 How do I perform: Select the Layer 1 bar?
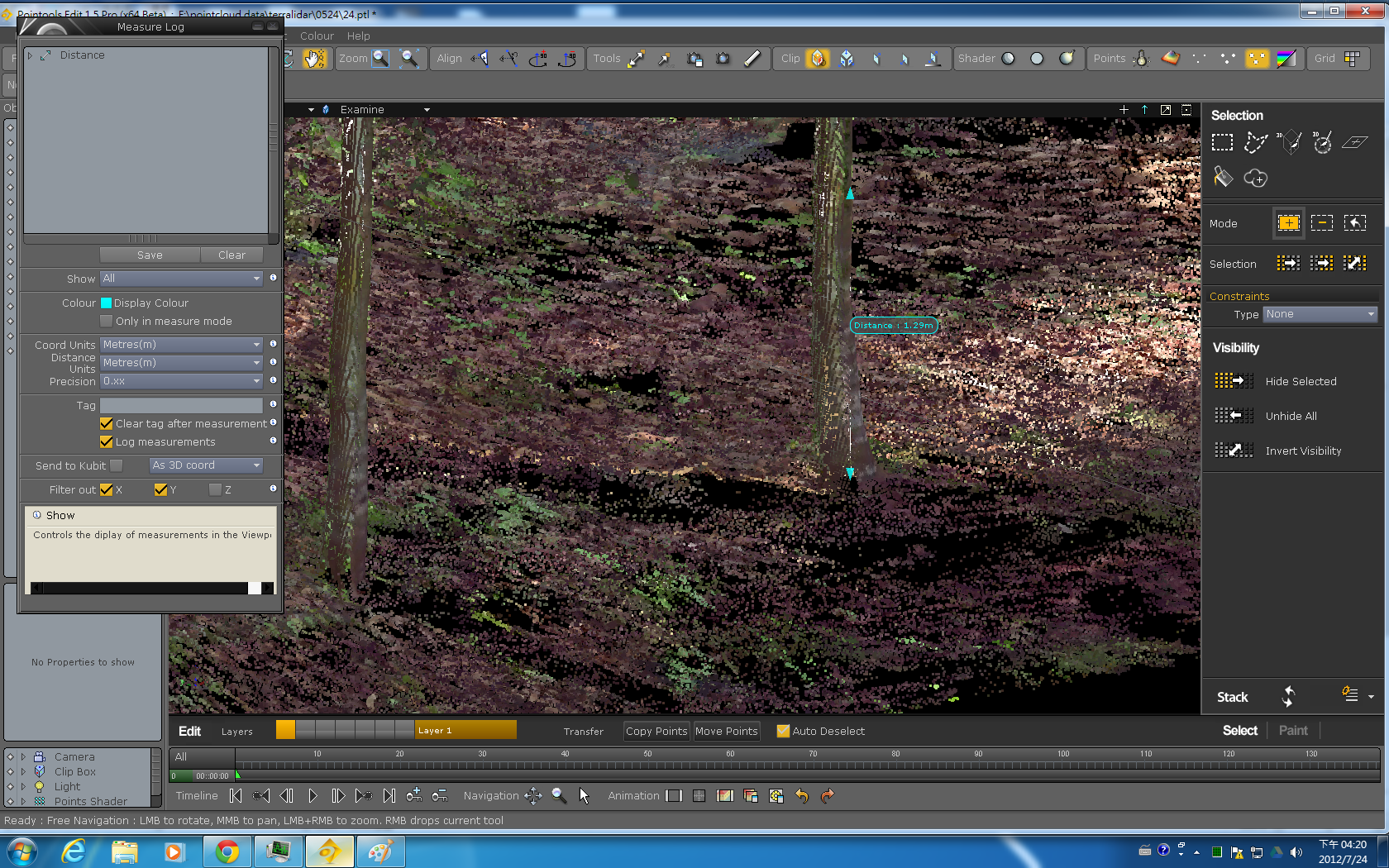click(466, 730)
